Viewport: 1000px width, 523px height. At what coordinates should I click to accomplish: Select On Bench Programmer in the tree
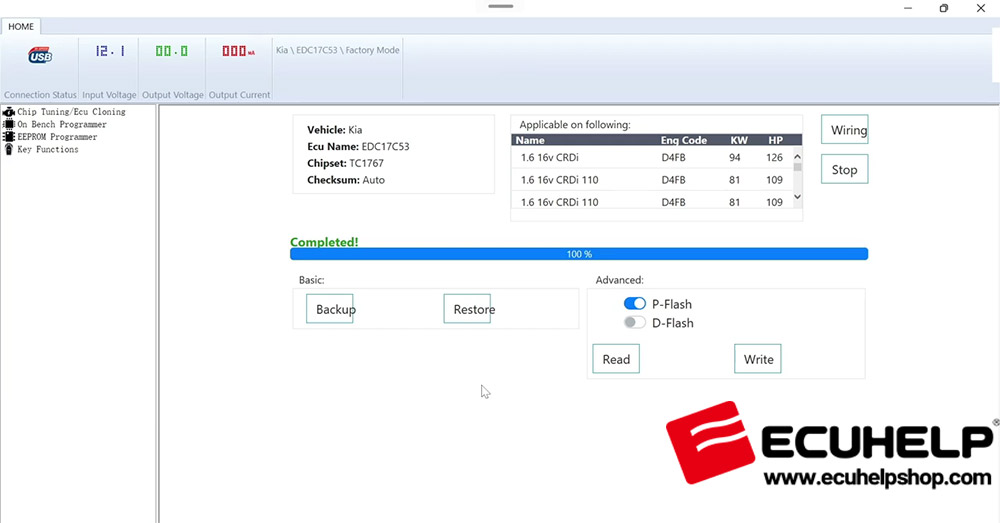(62, 124)
